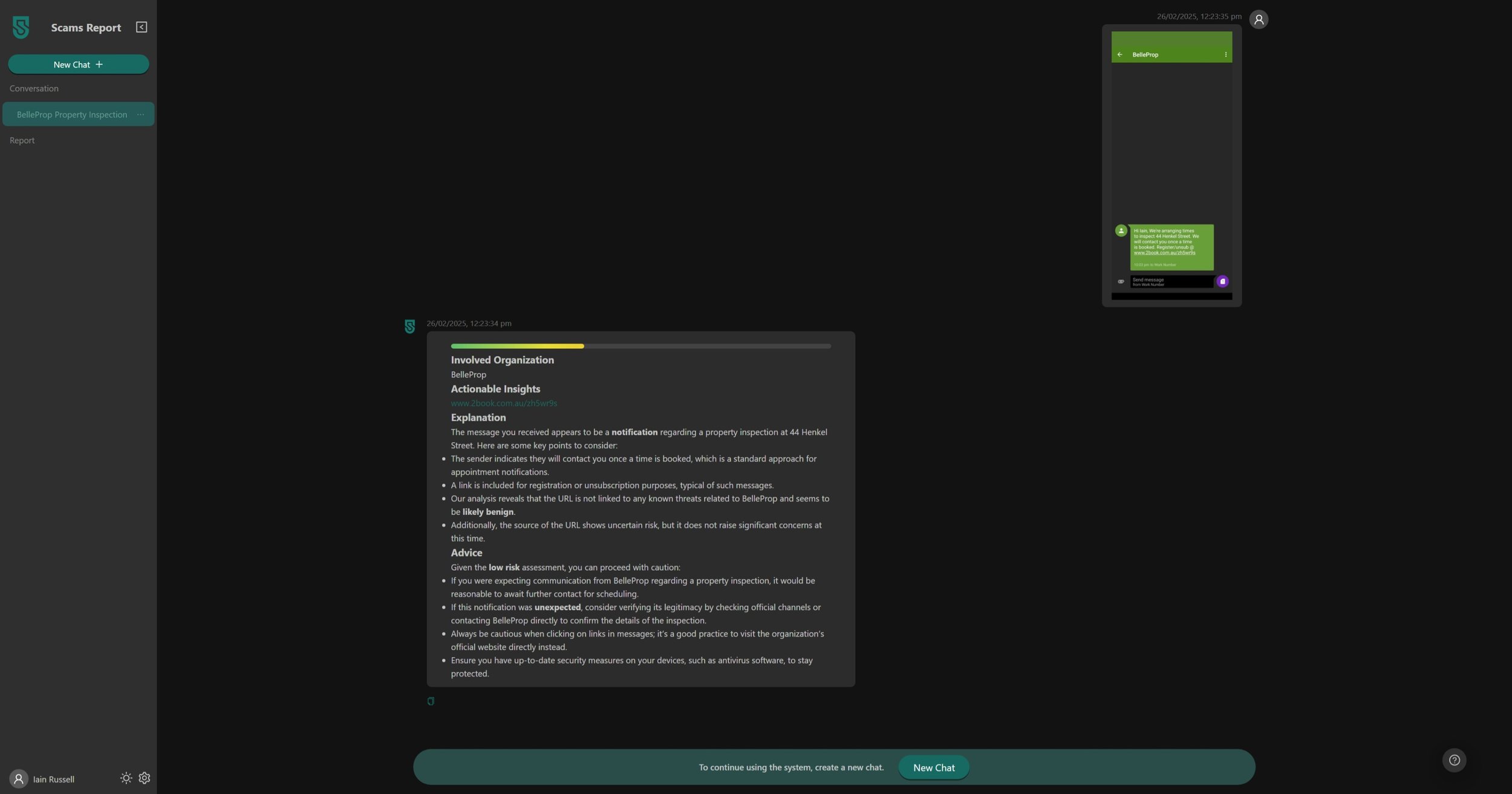Collapse the sidebar with the arrow icon

(142, 27)
